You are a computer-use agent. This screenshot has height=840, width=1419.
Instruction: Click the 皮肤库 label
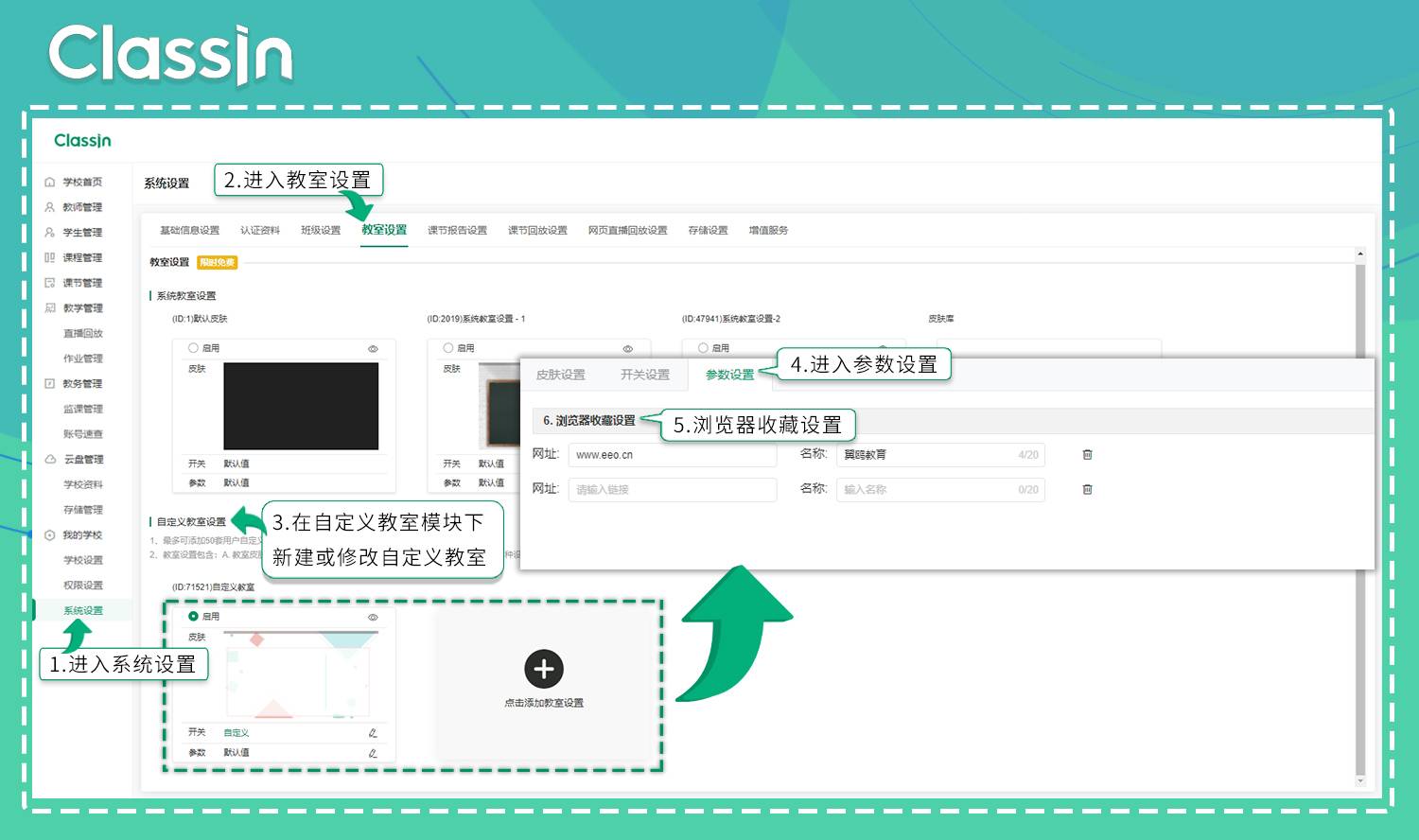pyautogui.click(x=941, y=319)
